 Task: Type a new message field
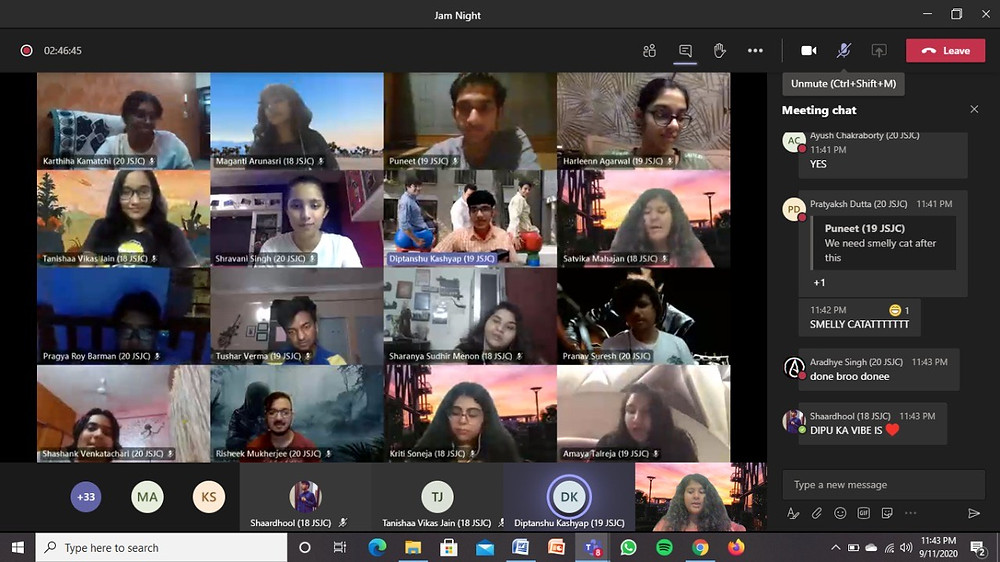[883, 485]
